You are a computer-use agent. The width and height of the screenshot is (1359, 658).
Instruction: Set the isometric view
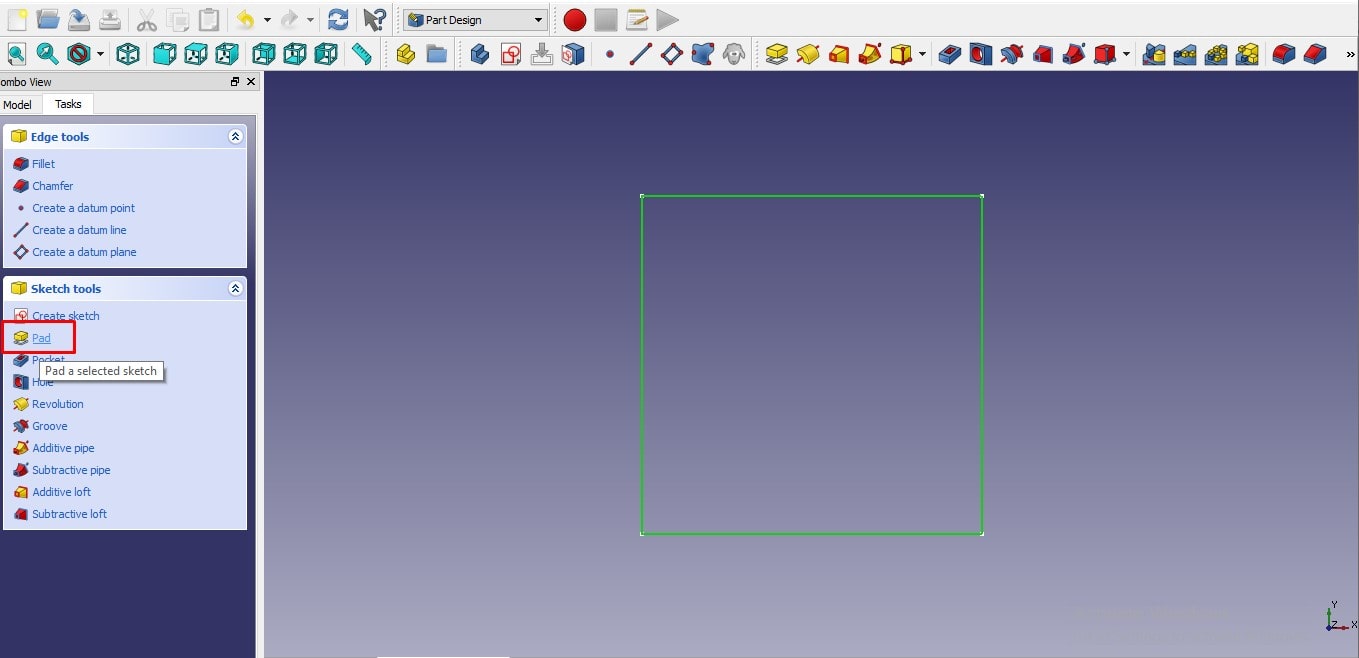(x=128, y=54)
